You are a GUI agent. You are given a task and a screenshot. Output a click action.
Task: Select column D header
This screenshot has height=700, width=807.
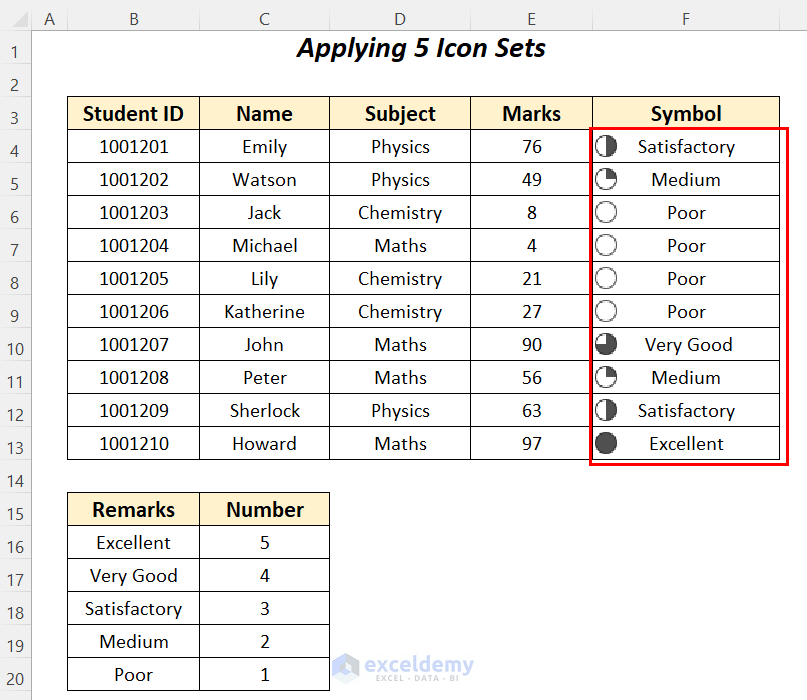(x=400, y=18)
